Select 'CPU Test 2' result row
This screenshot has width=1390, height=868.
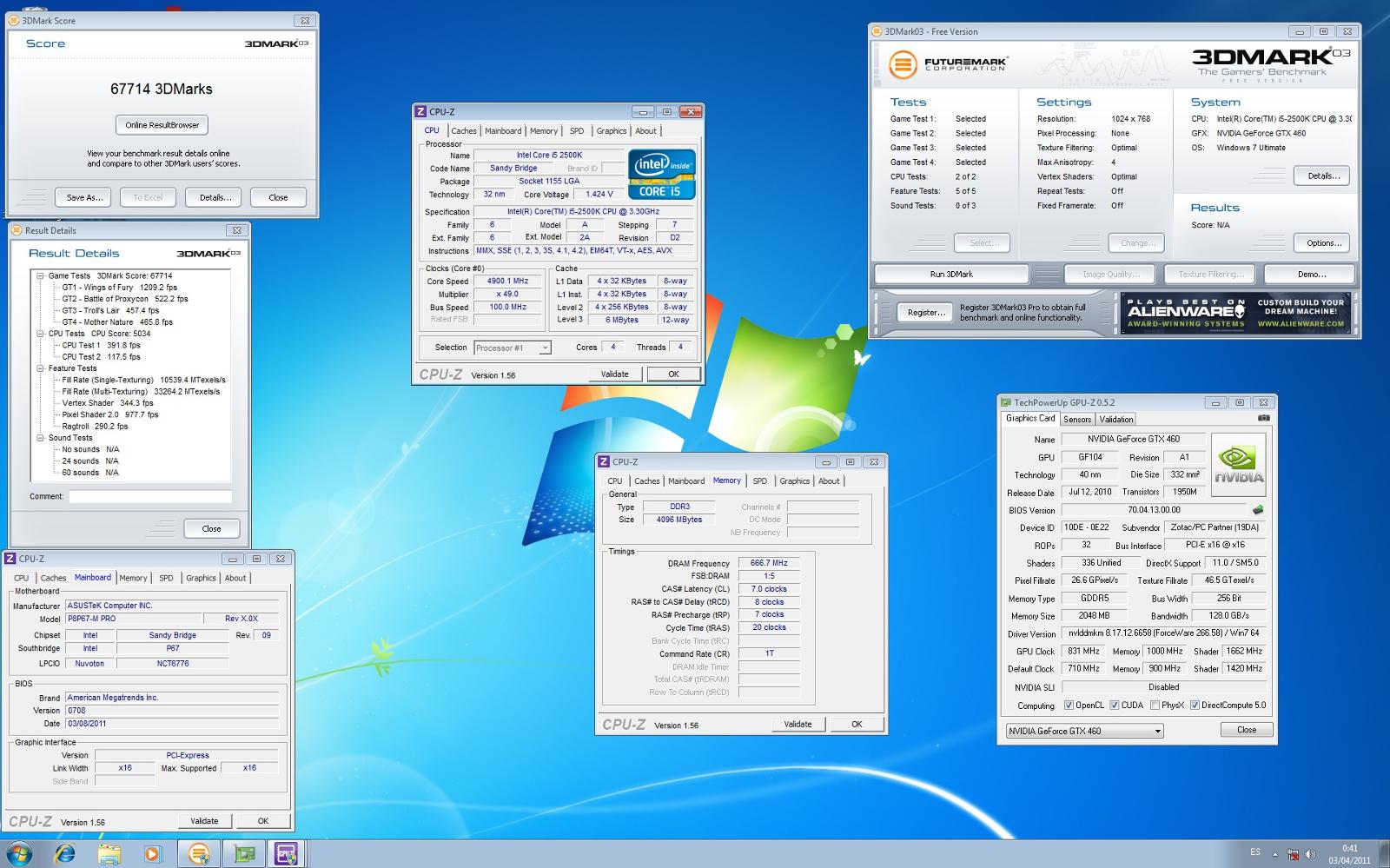click(x=101, y=357)
